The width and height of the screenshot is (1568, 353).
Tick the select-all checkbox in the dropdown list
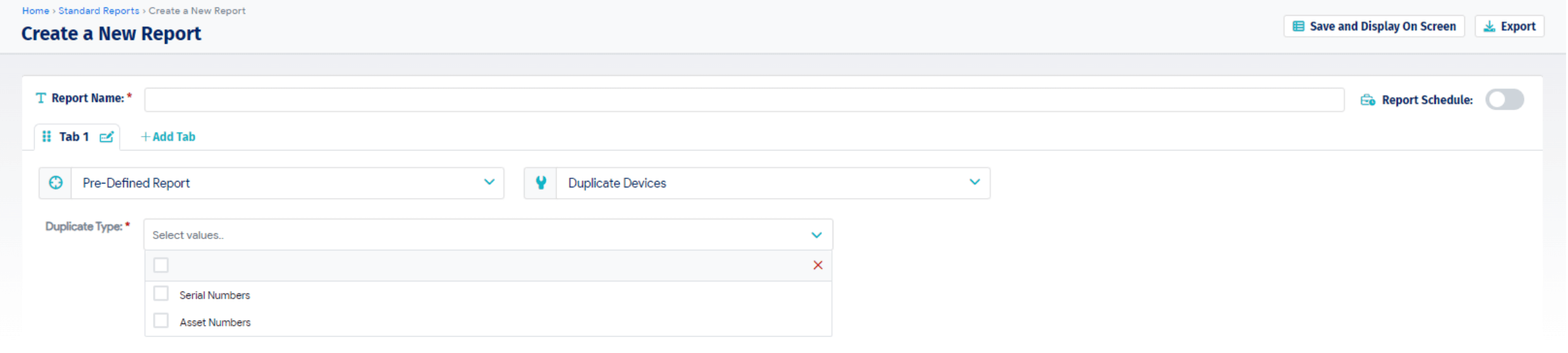(x=161, y=265)
